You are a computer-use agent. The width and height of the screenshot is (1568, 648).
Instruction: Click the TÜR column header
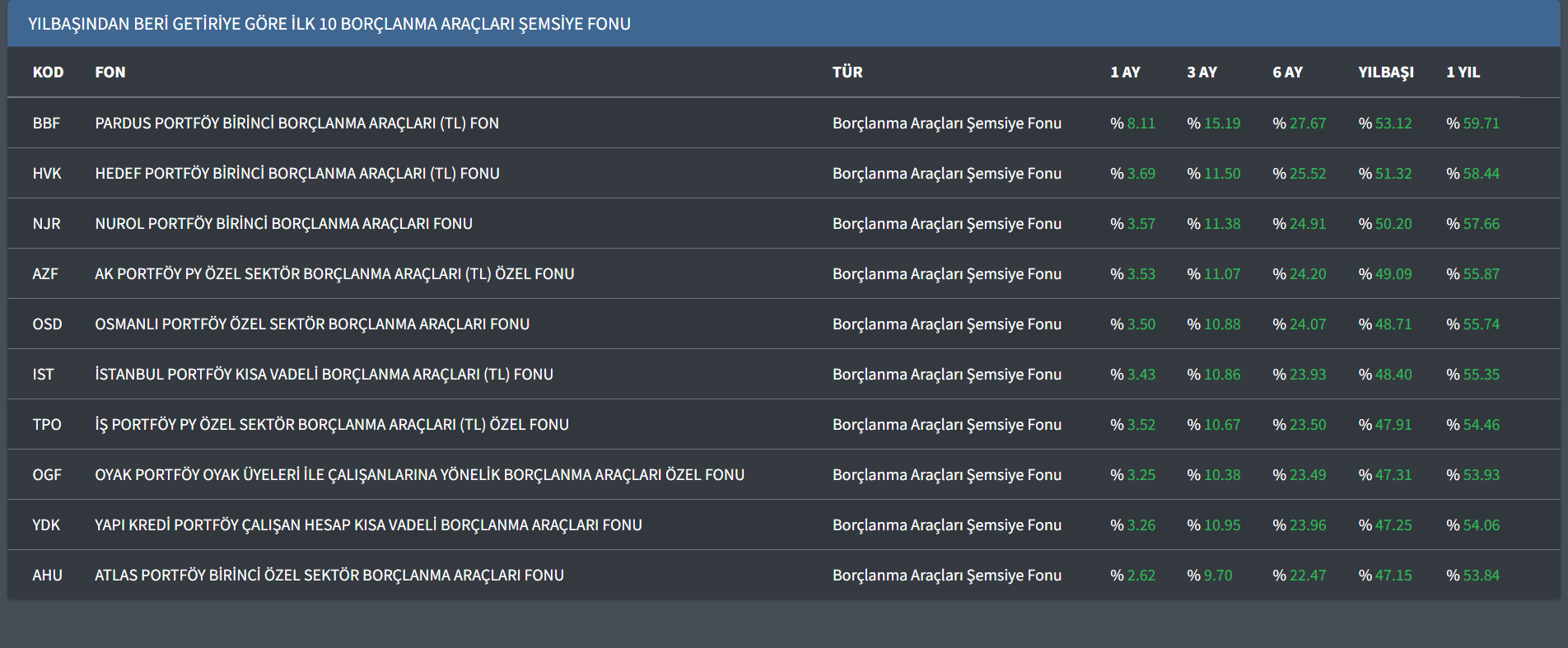847,72
